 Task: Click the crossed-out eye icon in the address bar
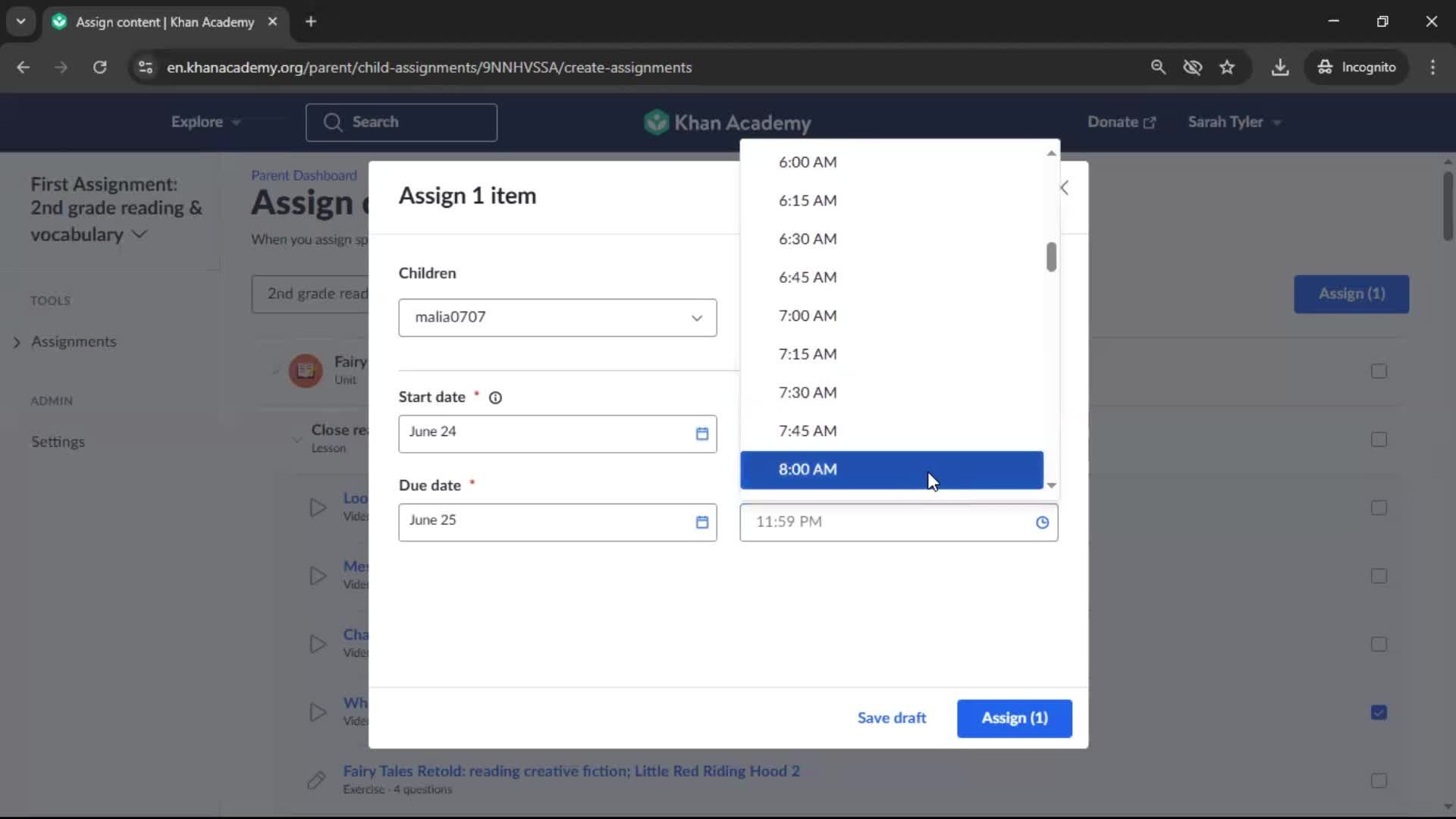1193,67
